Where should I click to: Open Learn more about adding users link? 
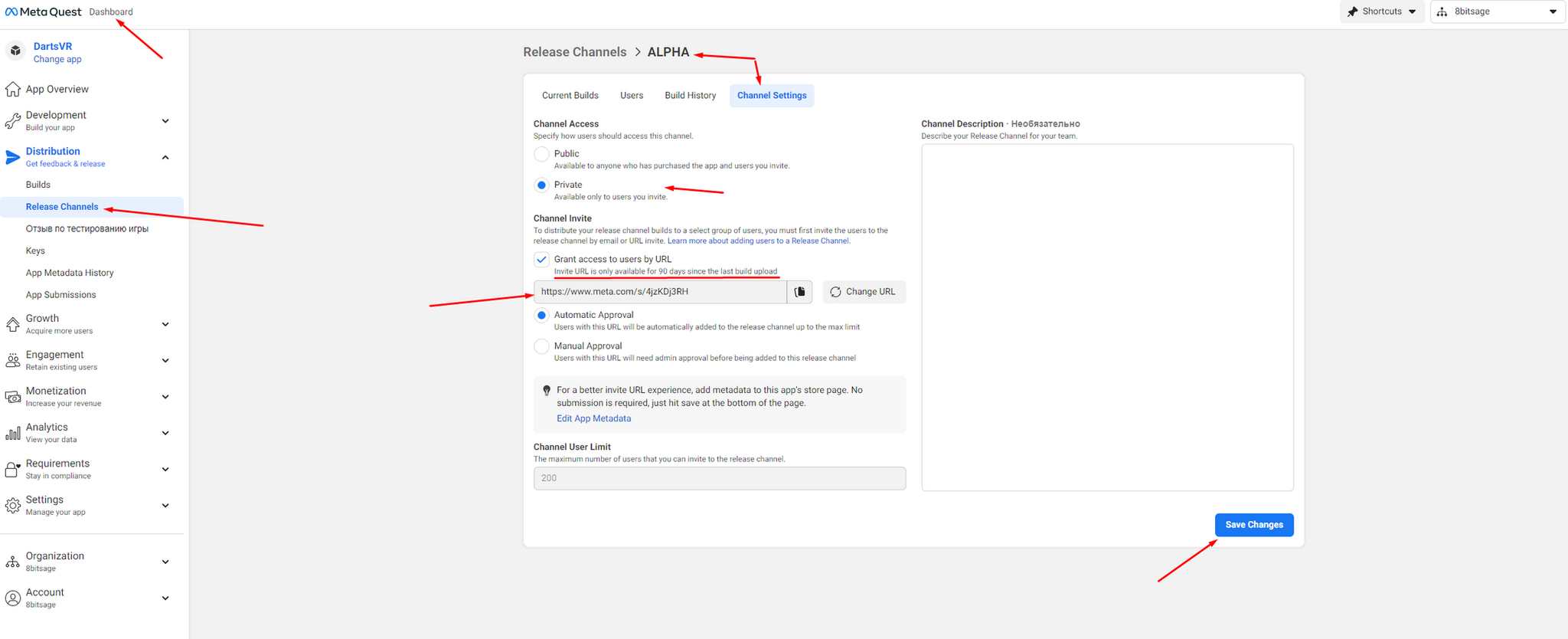click(758, 241)
